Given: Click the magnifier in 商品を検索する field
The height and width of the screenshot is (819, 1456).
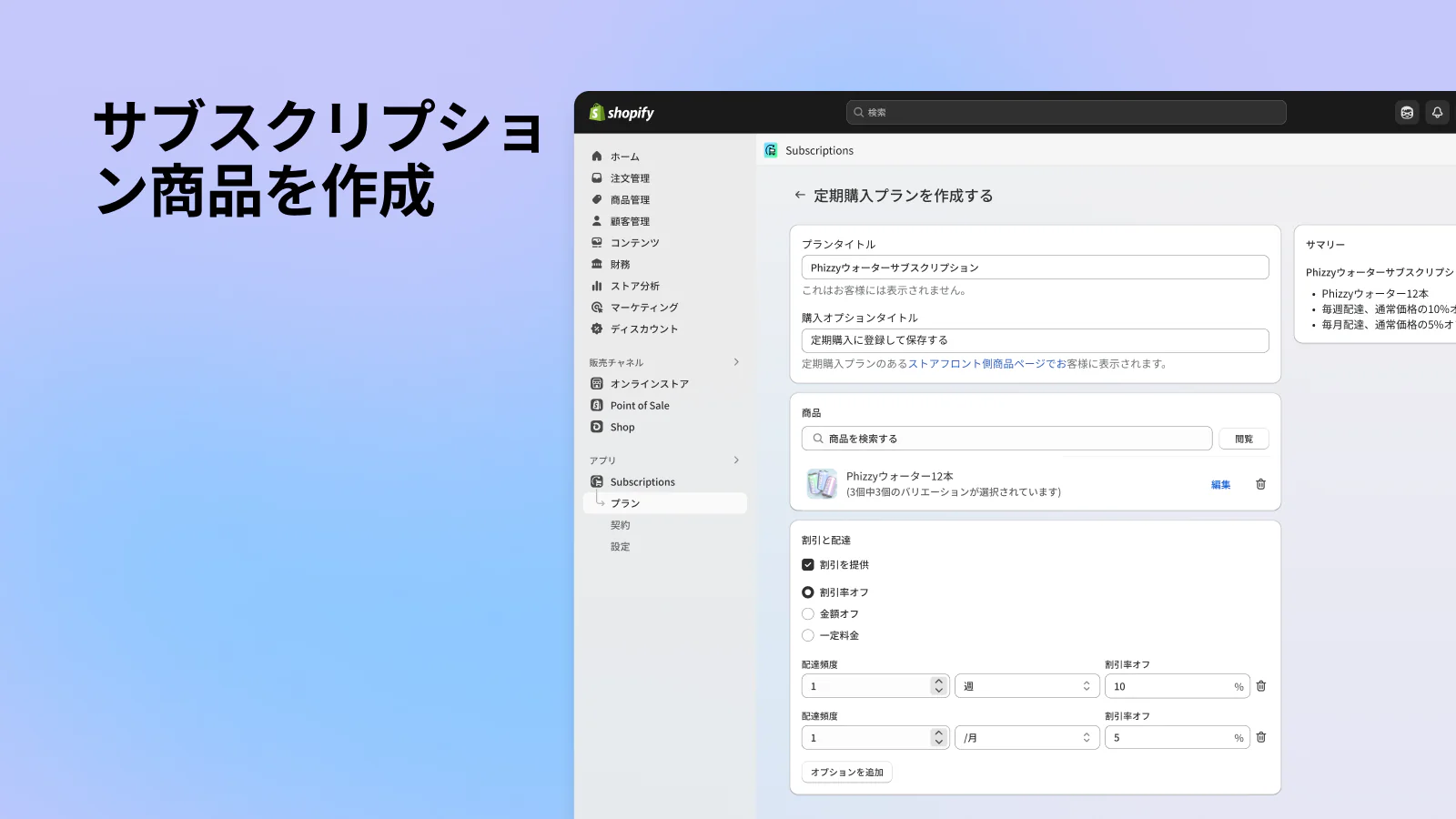Looking at the screenshot, I should tap(818, 439).
